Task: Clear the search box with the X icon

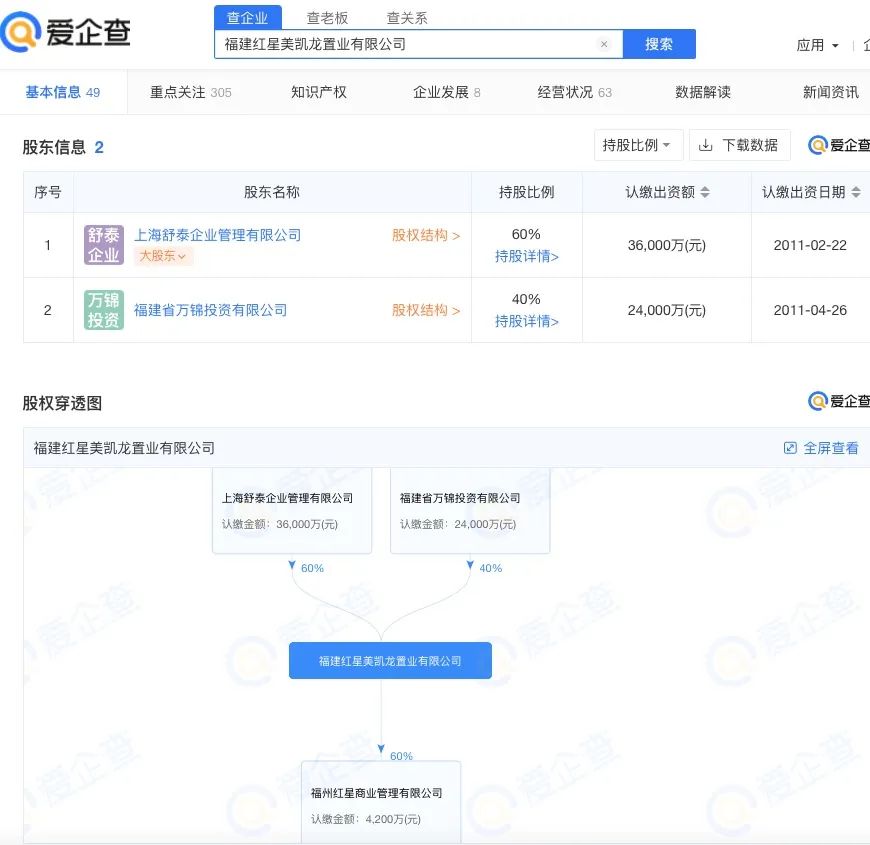Action: coord(604,44)
